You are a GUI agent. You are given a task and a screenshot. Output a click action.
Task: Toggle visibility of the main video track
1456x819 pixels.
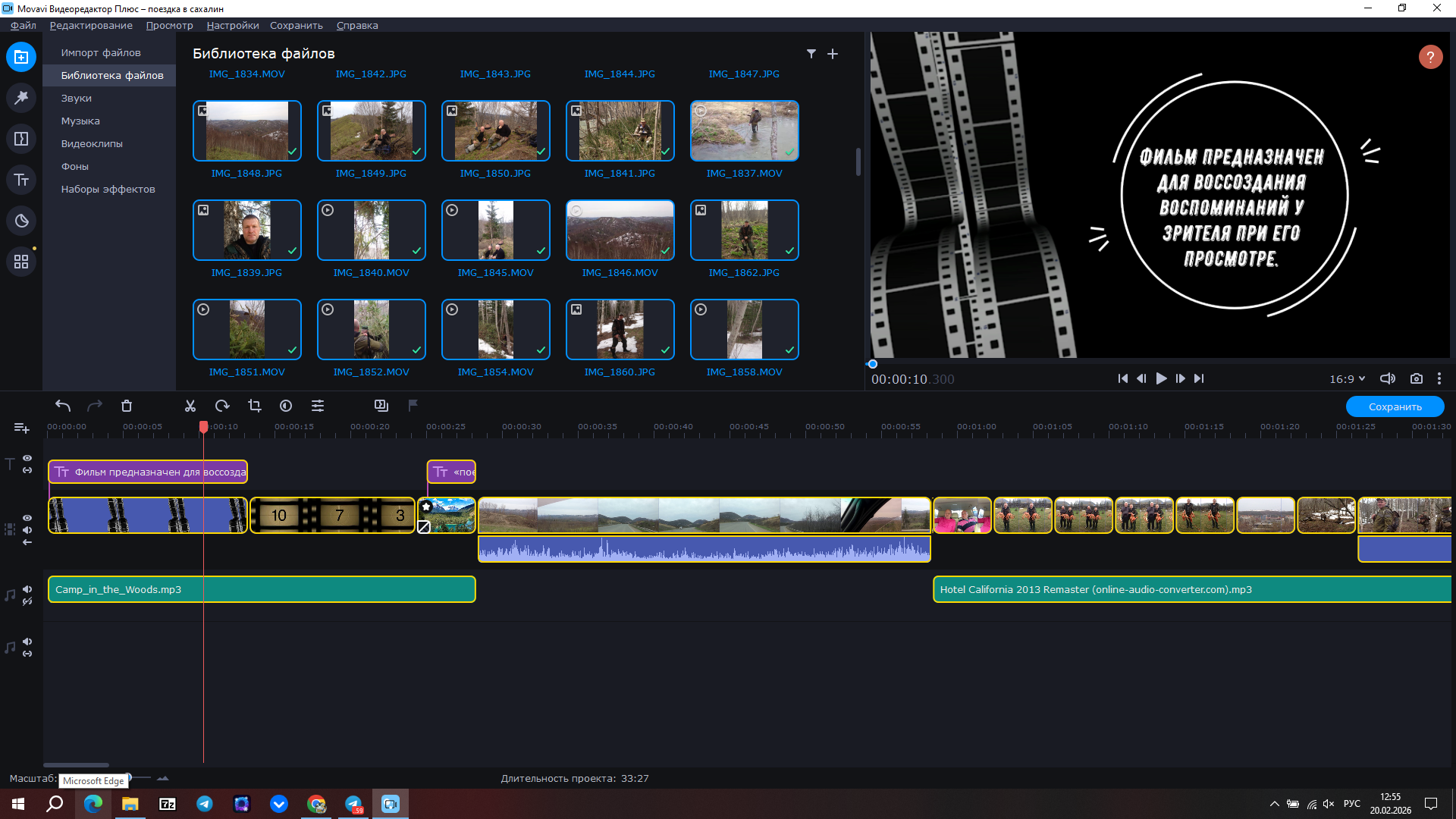(27, 518)
